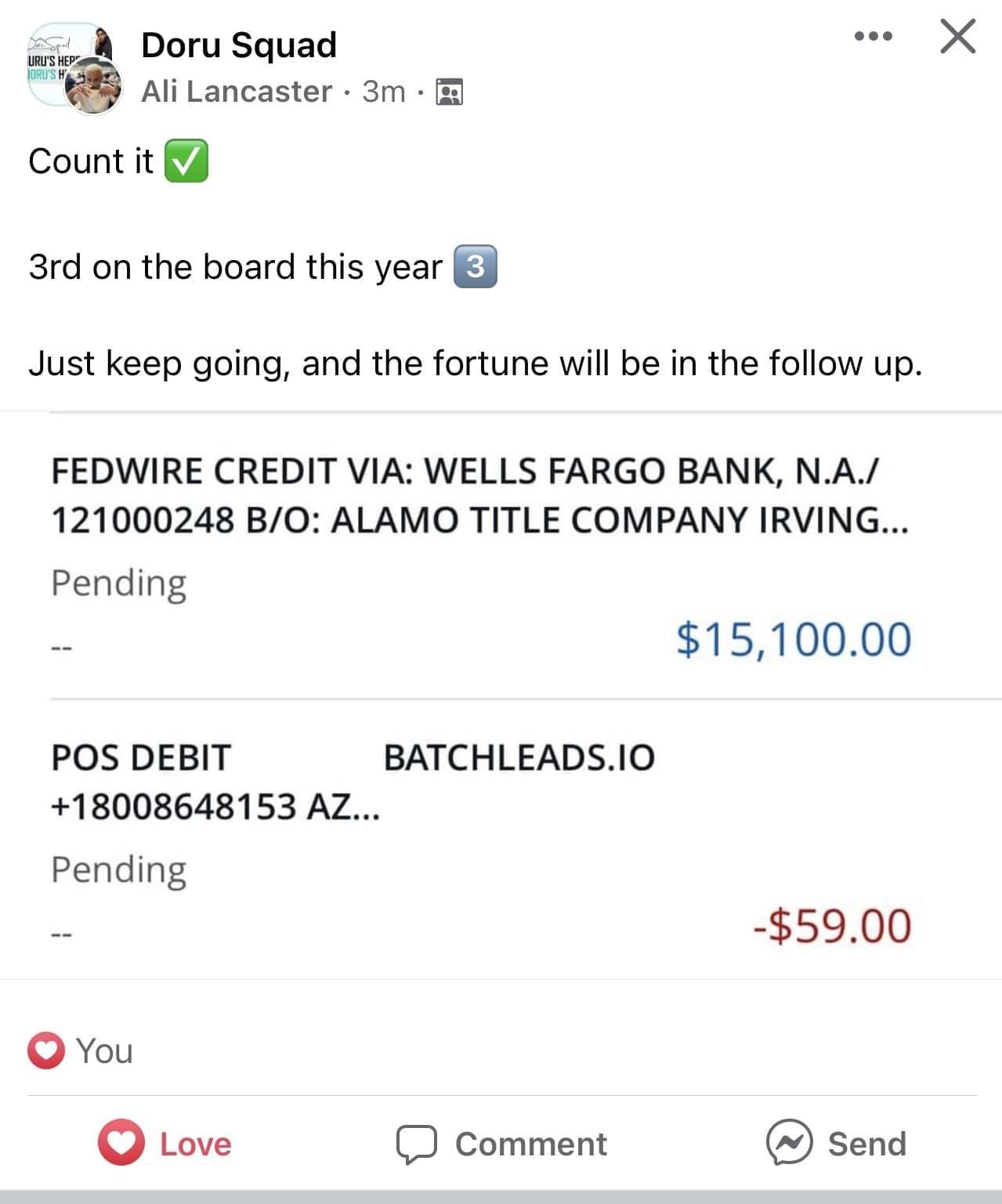Open the three-dot post options menu
Image resolution: width=1002 pixels, height=1204 pixels.
pos(873,36)
